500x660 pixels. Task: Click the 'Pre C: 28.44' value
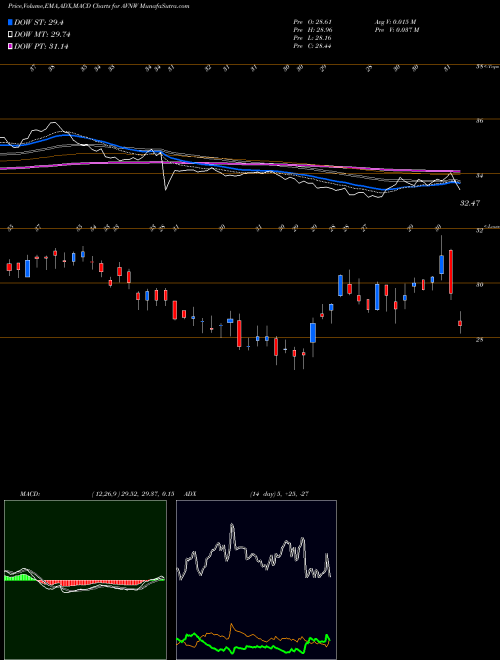point(312,46)
